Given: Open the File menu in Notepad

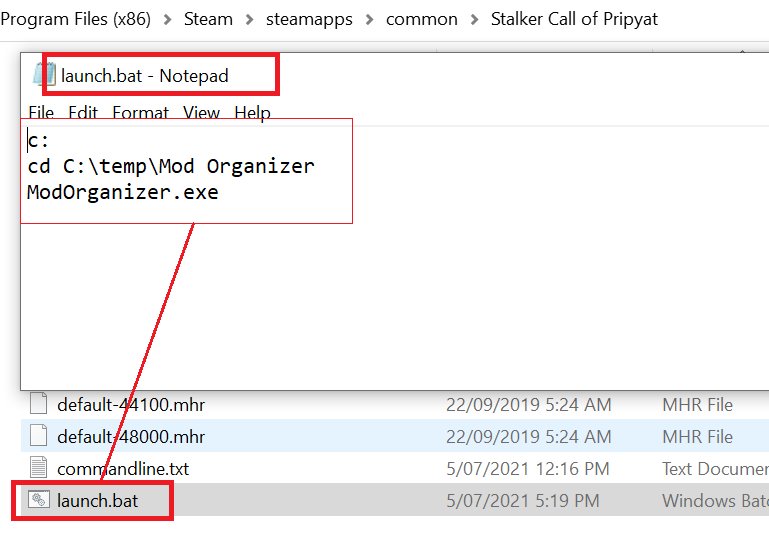Looking at the screenshot, I should (41, 113).
